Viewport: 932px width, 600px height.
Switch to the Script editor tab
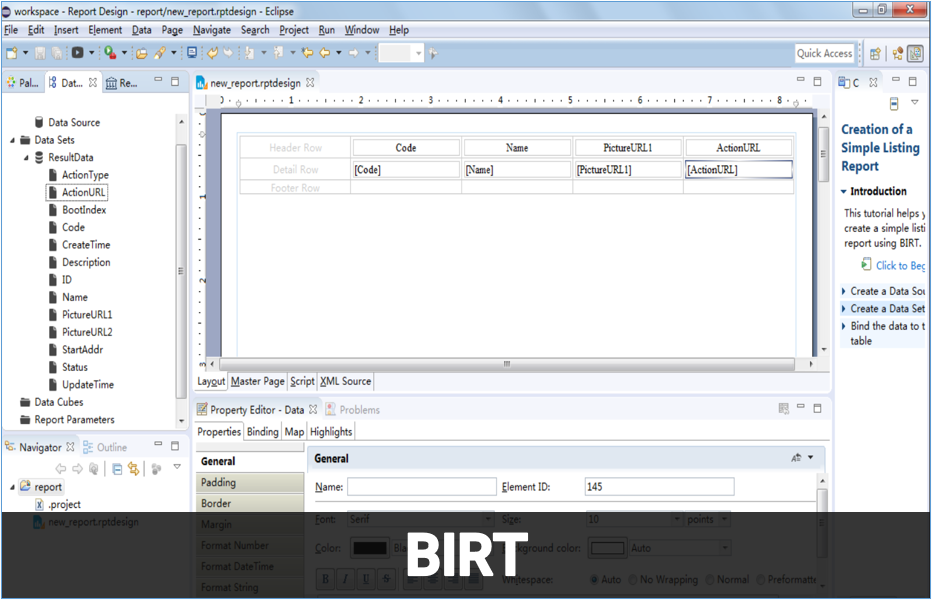pos(302,381)
